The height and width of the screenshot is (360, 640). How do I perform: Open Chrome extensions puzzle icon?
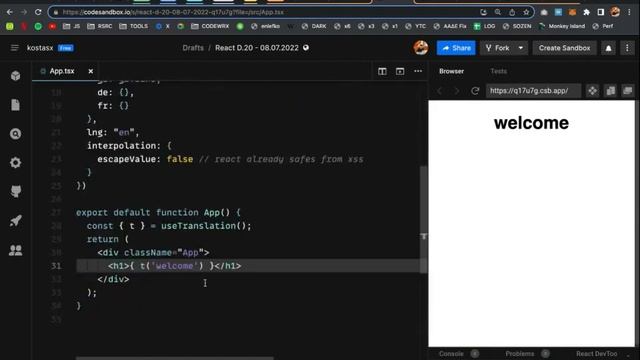pos(587,12)
